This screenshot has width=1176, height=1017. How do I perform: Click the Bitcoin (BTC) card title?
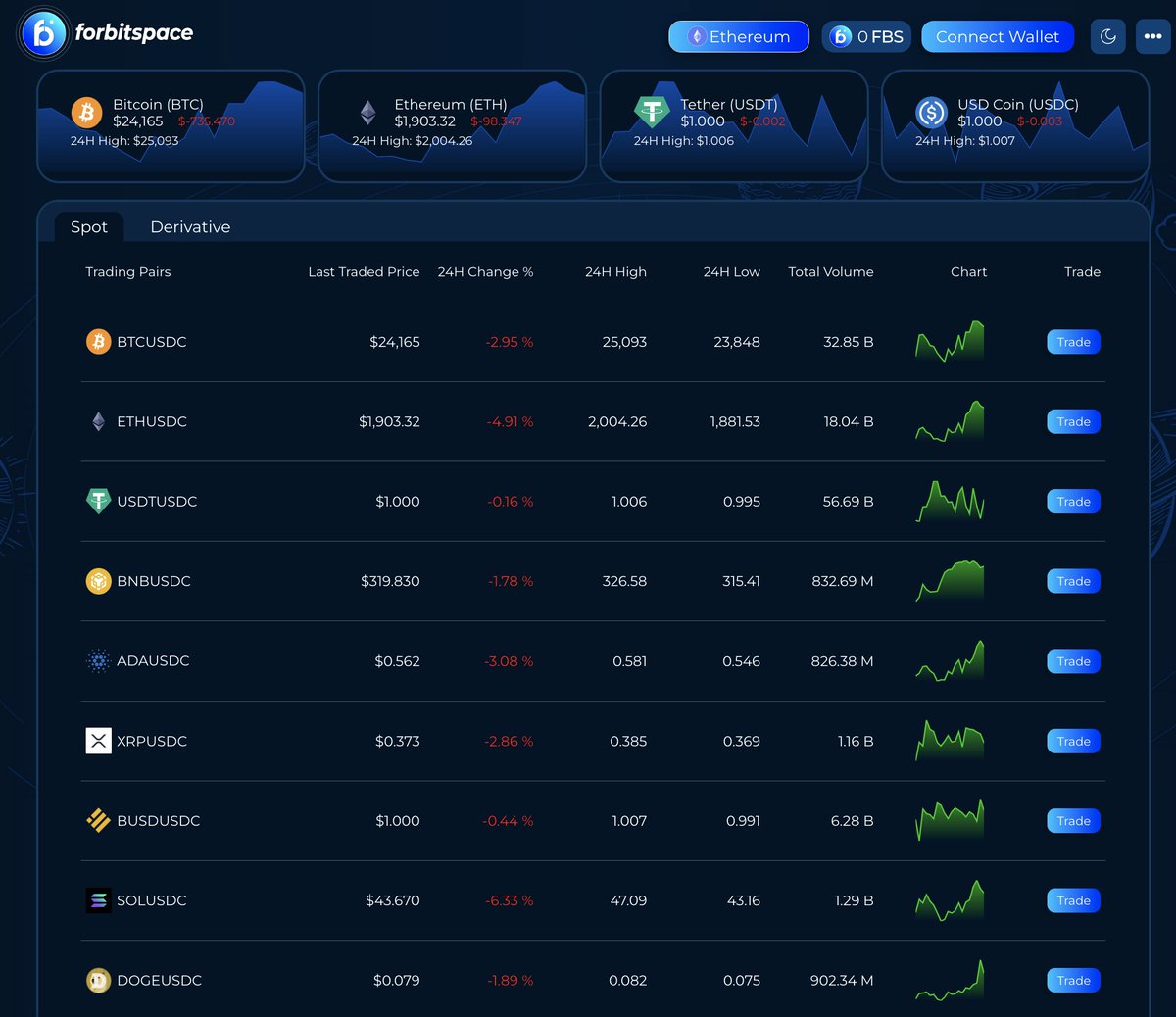click(x=158, y=104)
